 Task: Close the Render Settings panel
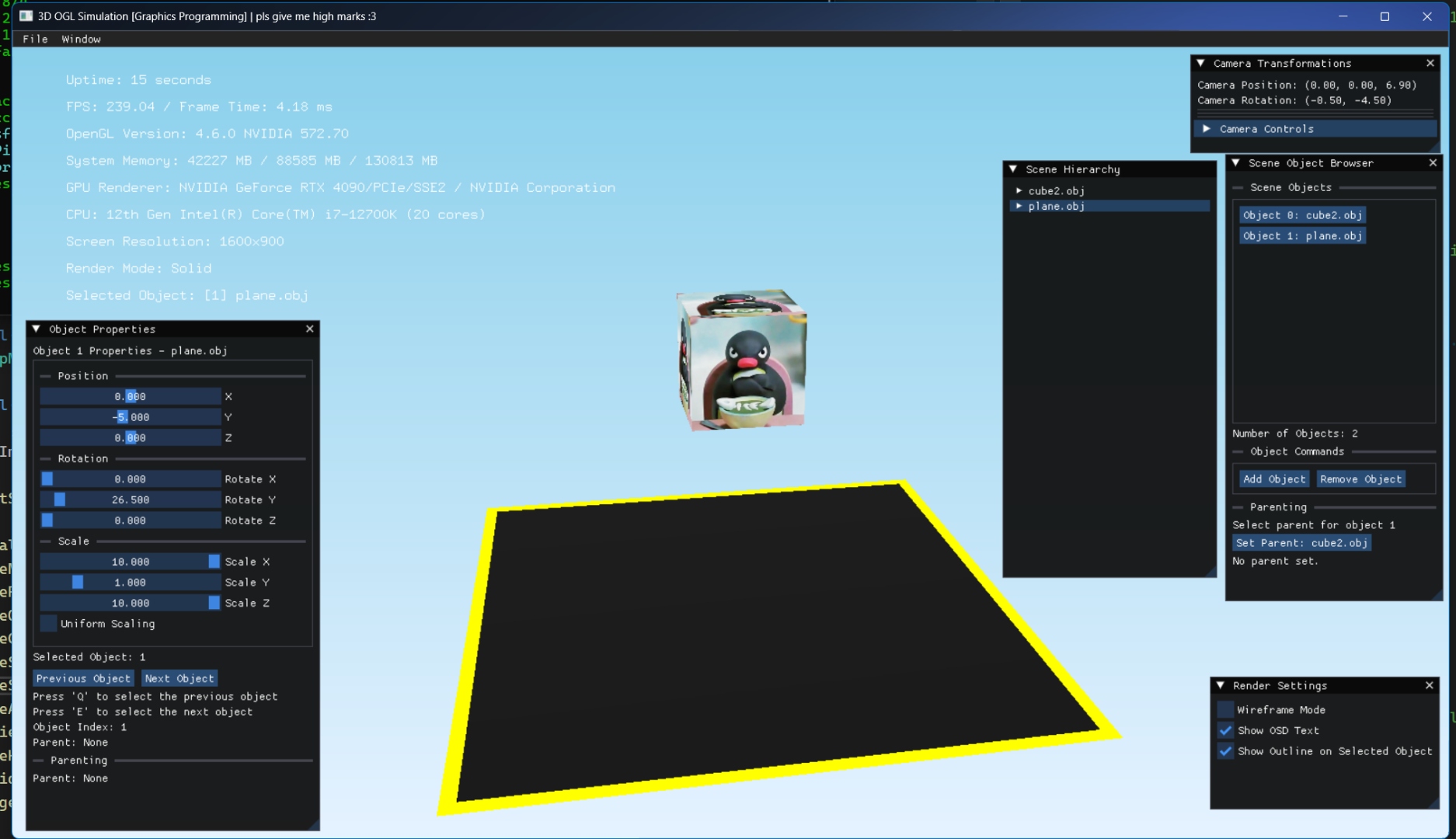tap(1430, 686)
